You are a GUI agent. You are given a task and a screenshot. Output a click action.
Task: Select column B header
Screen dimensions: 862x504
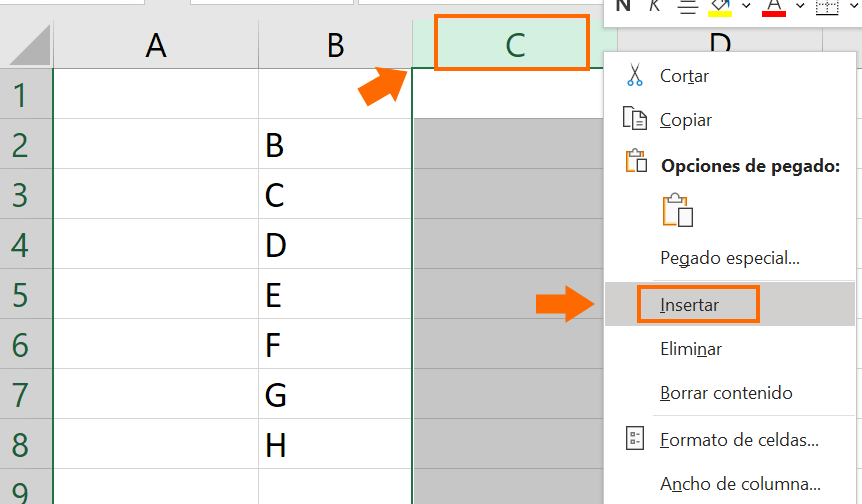335,45
